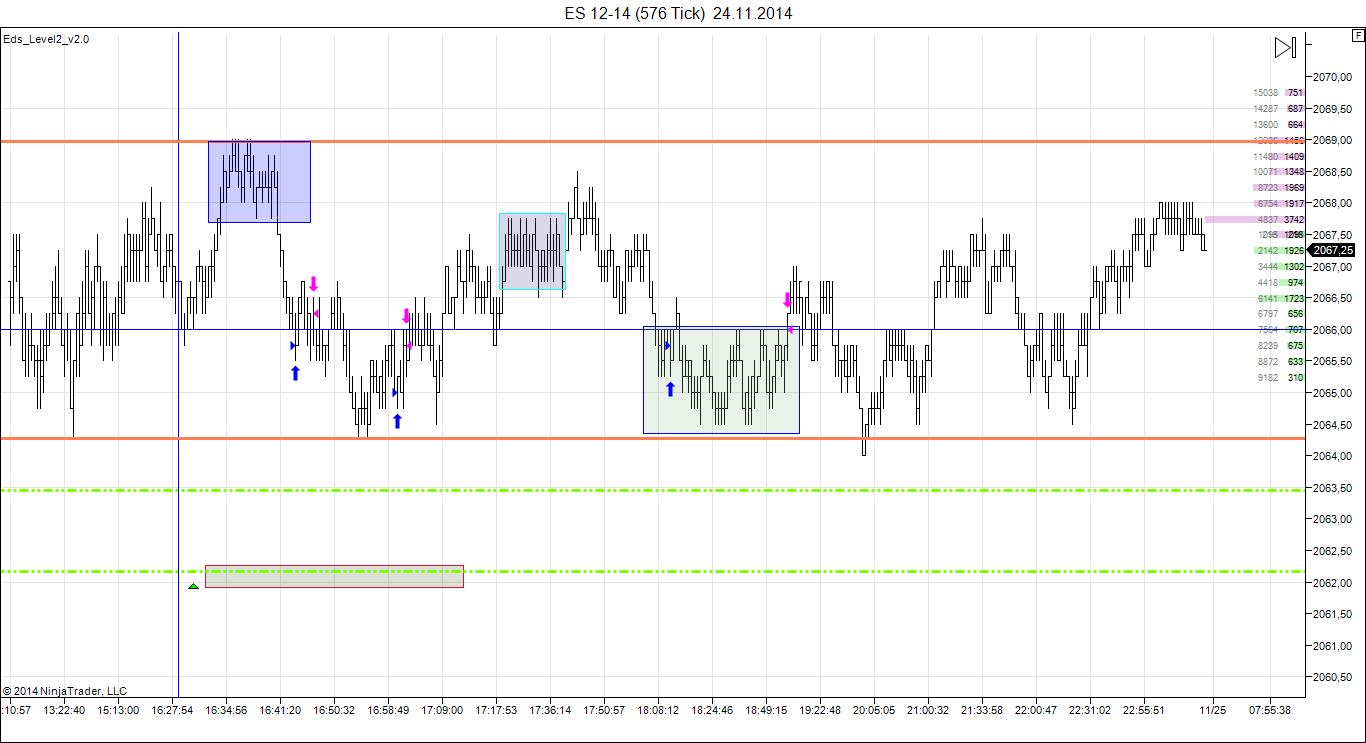Click the Level 2 ask size 751
Image resolution: width=1366 pixels, height=743 pixels.
click(x=1296, y=93)
